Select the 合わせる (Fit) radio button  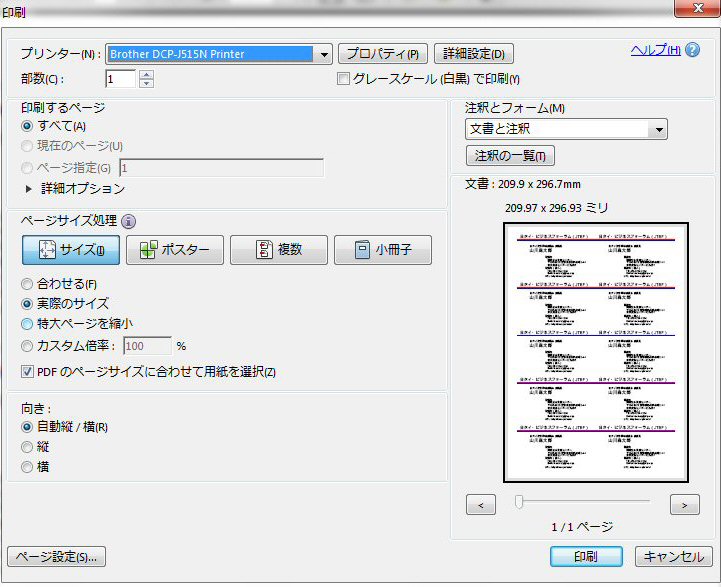pyautogui.click(x=27, y=284)
